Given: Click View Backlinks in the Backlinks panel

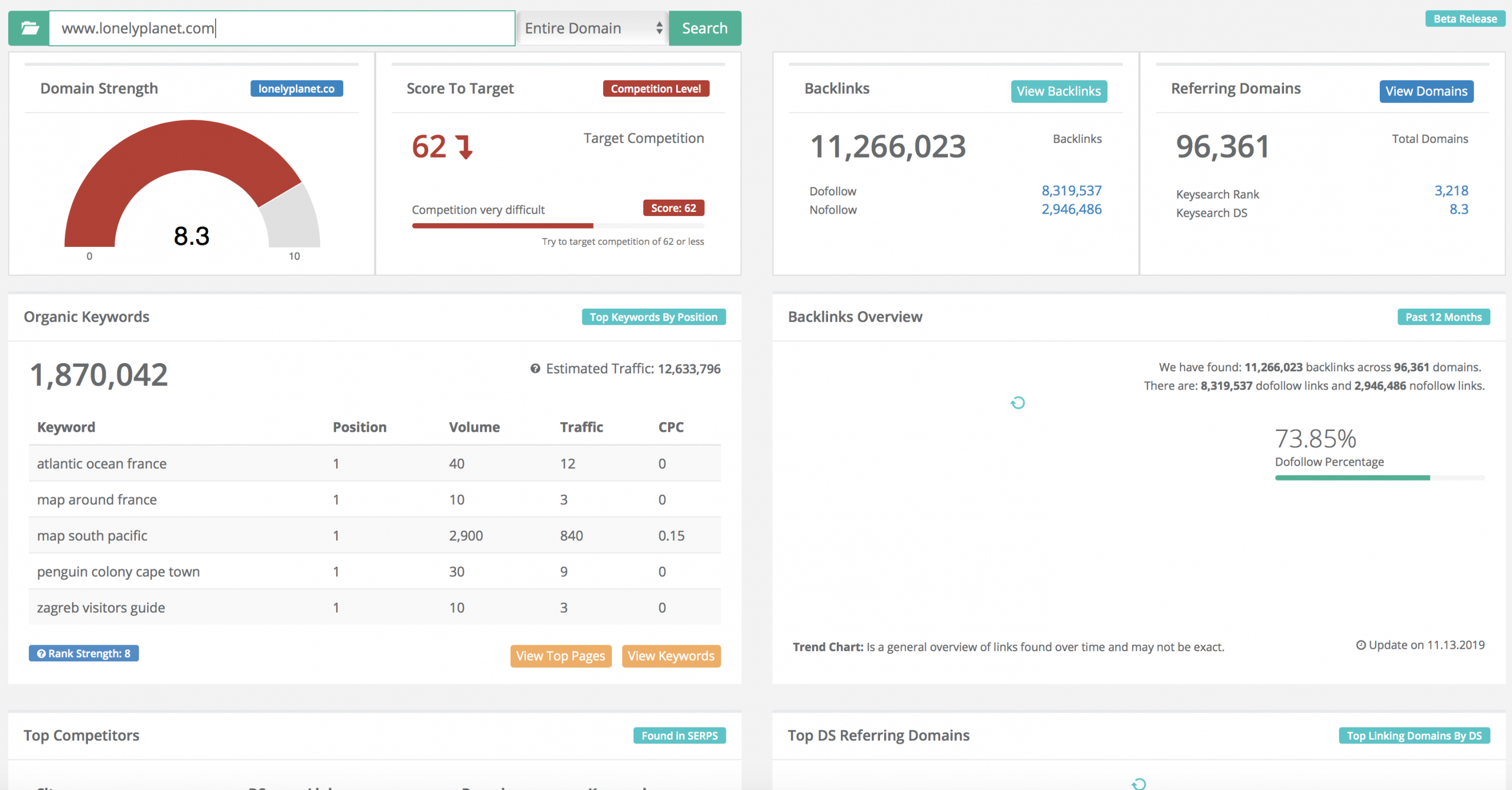Looking at the screenshot, I should (x=1058, y=91).
